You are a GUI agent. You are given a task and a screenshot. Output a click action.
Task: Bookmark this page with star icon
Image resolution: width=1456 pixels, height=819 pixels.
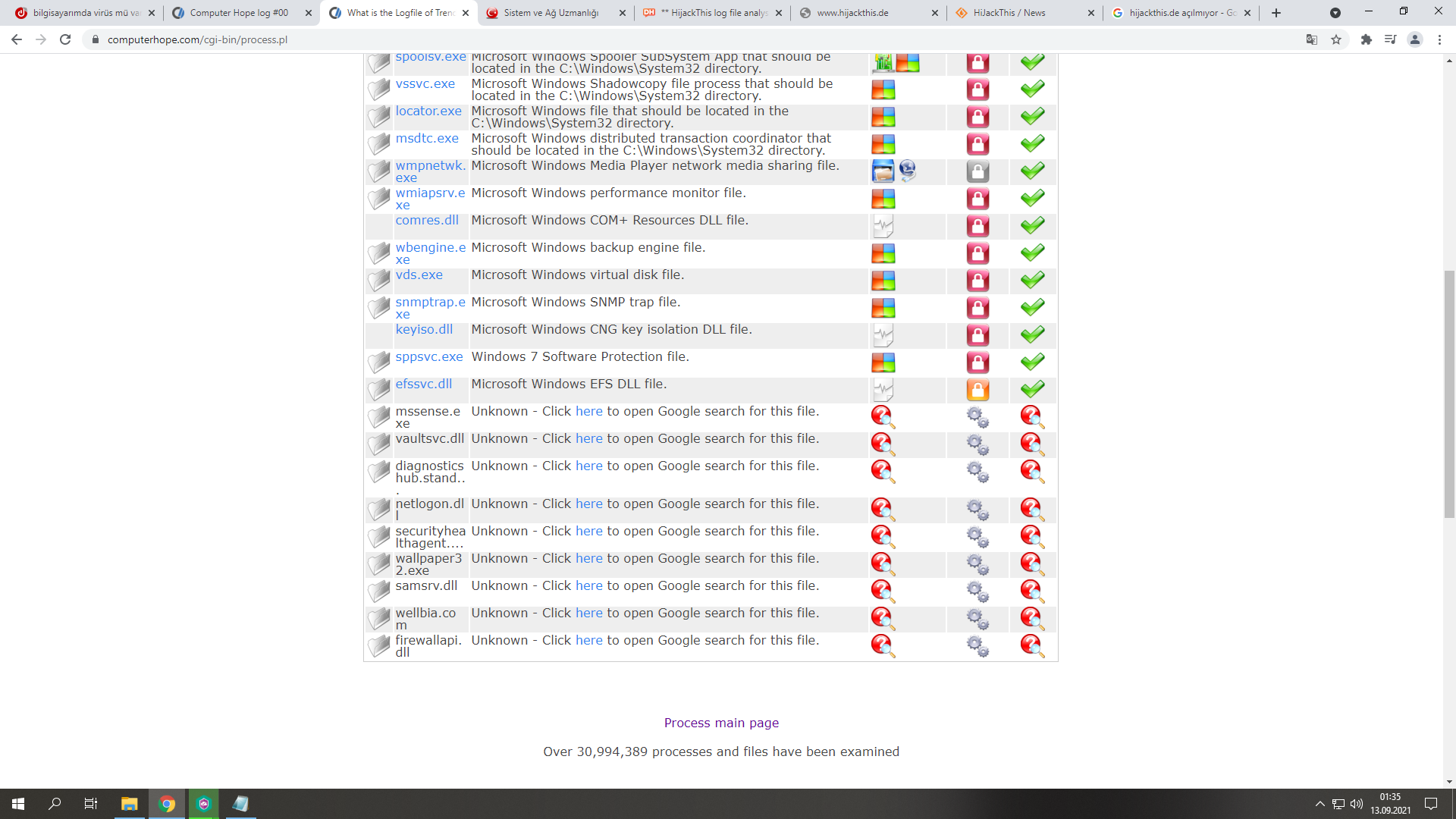coord(1336,39)
